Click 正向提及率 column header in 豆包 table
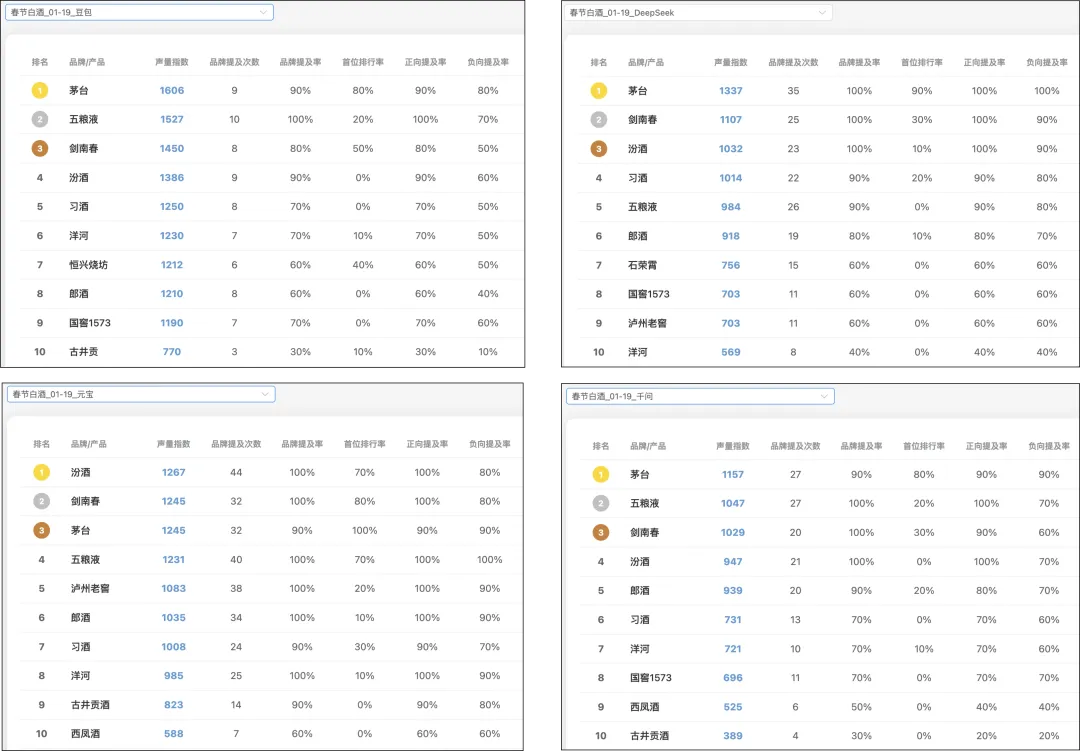Screen dimensions: 1080x751 click(426, 62)
